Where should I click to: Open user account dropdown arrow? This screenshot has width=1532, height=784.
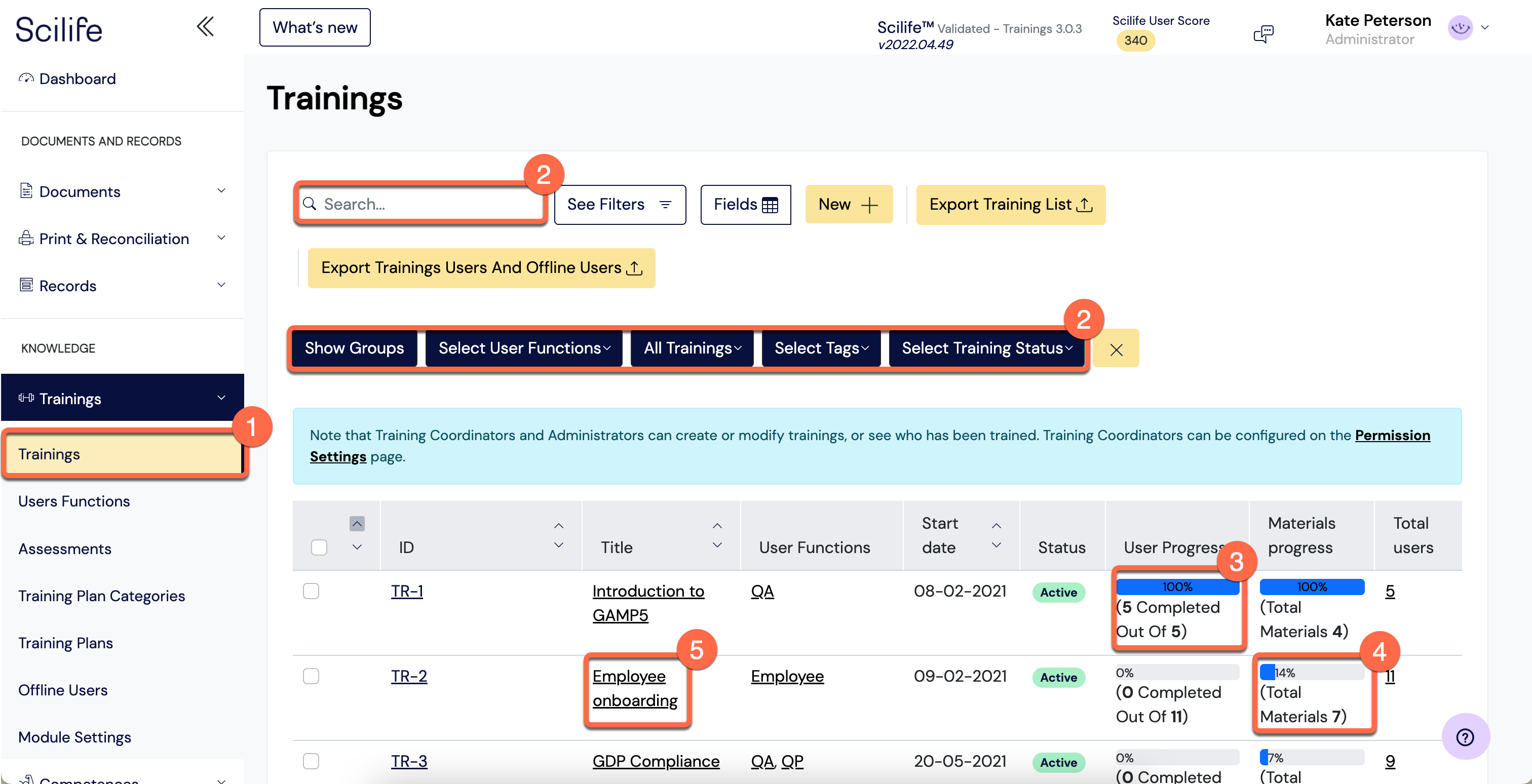(x=1485, y=27)
